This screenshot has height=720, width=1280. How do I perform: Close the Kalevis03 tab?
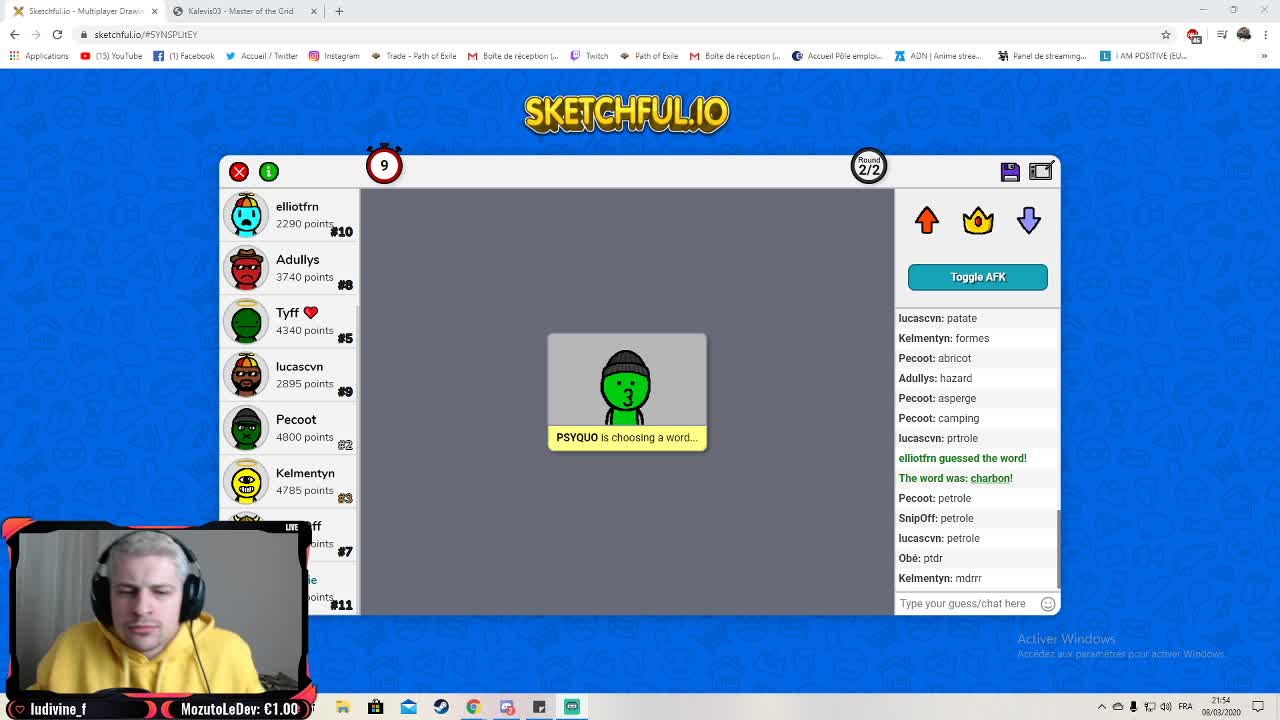pyautogui.click(x=314, y=11)
